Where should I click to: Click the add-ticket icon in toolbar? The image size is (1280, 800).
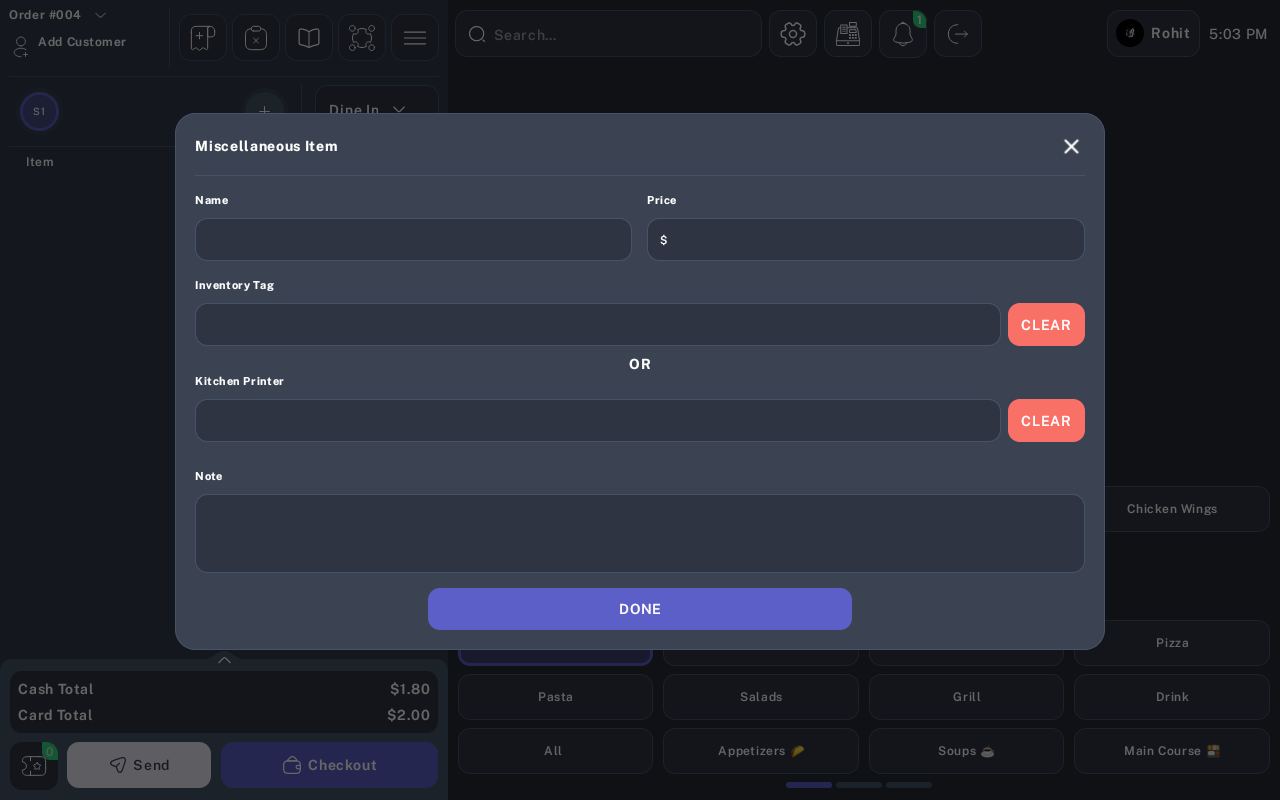tap(203, 38)
